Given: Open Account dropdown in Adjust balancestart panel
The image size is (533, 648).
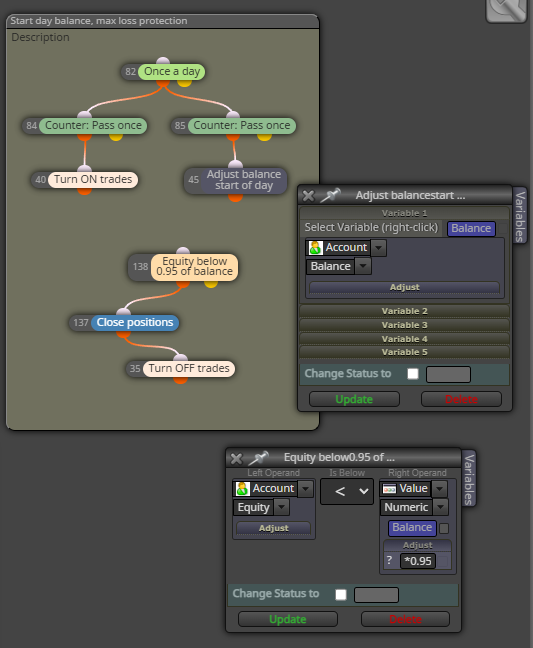Looking at the screenshot, I should click(x=378, y=248).
